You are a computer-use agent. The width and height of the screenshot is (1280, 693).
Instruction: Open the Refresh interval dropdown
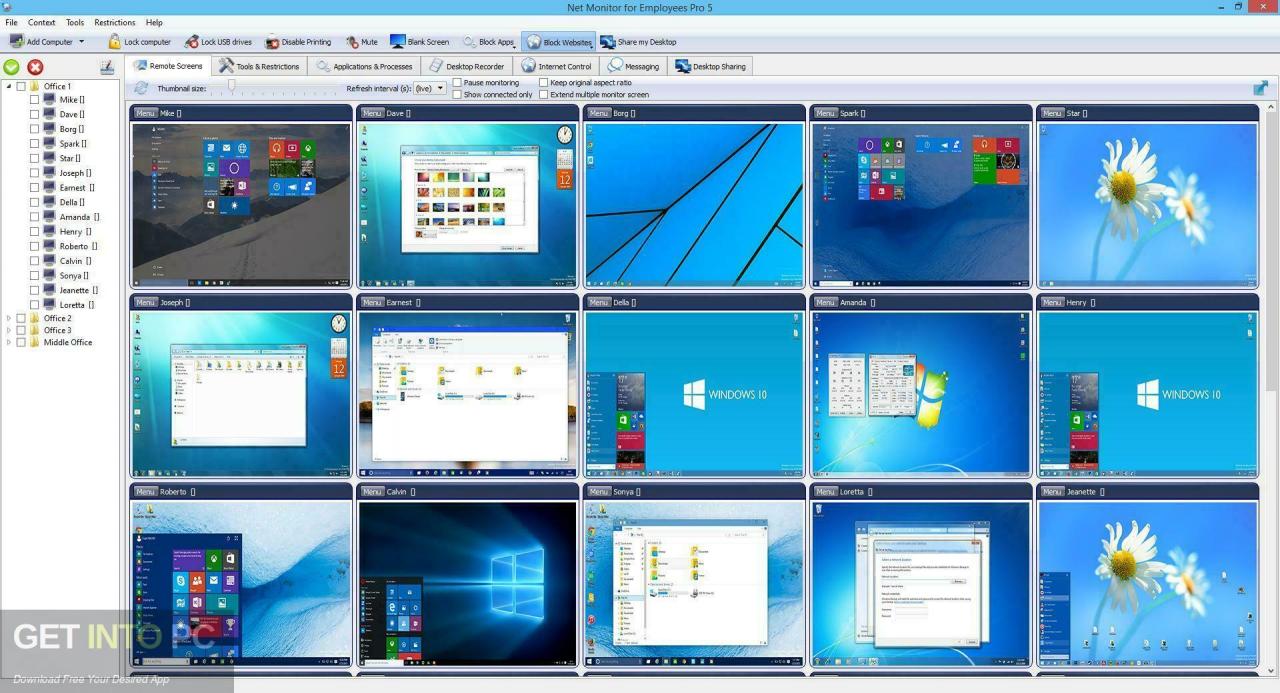coord(430,88)
